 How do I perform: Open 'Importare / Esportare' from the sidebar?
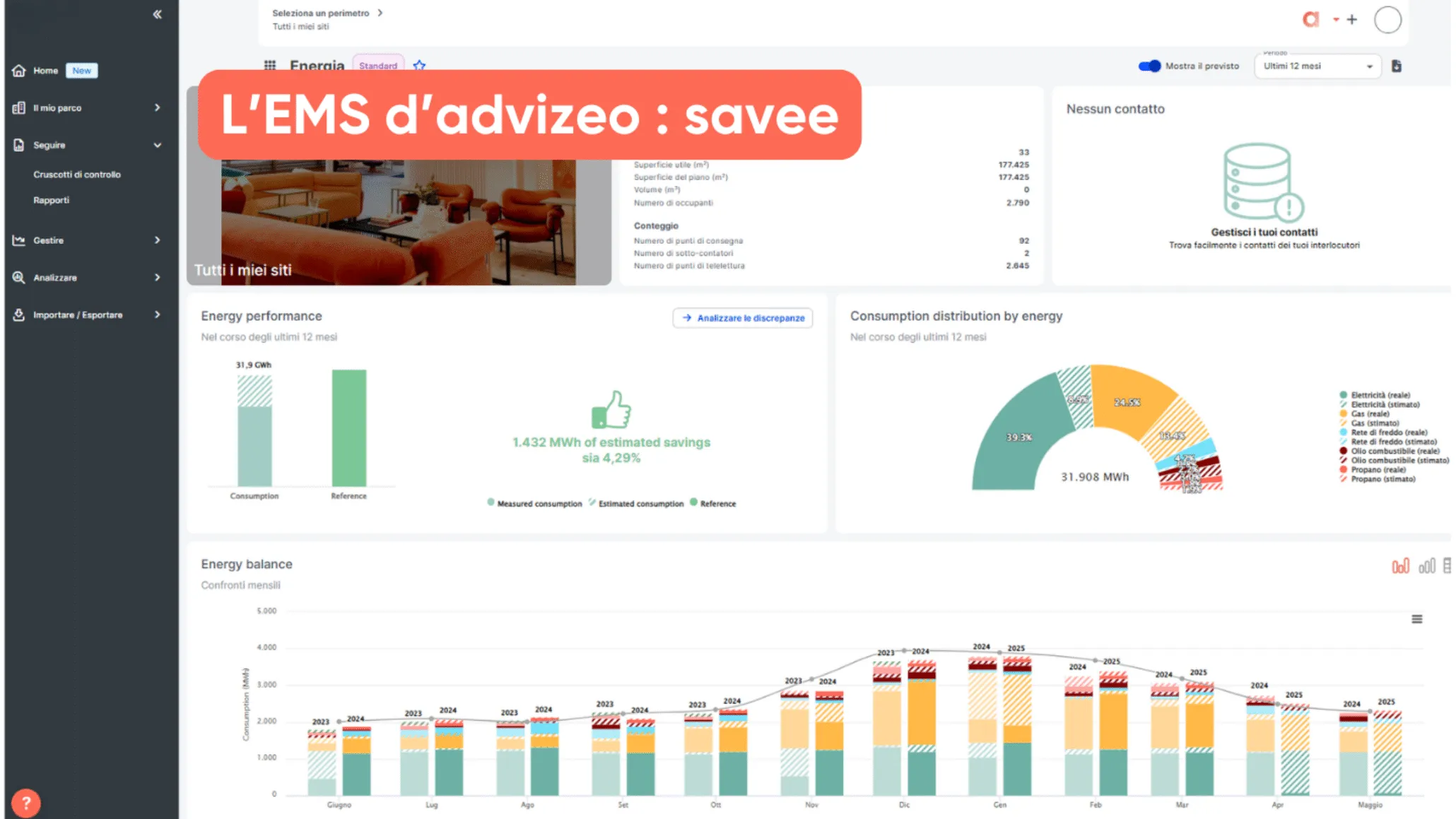[78, 314]
